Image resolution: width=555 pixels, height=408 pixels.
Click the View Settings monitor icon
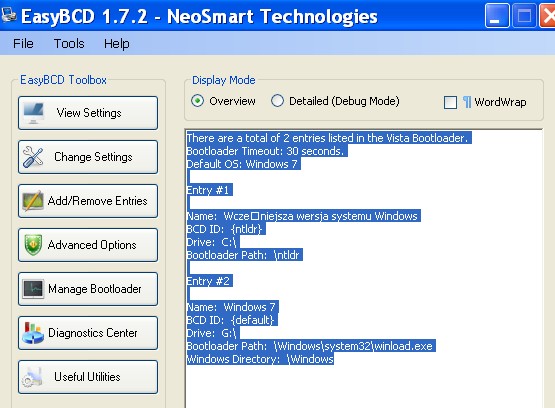coord(34,113)
